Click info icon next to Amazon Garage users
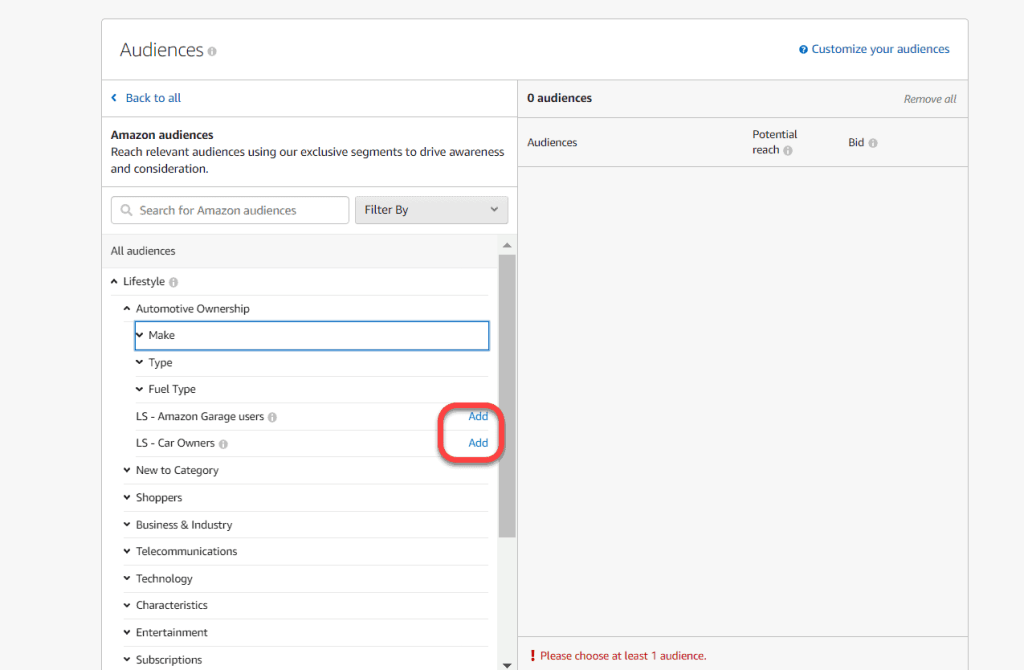 272,417
